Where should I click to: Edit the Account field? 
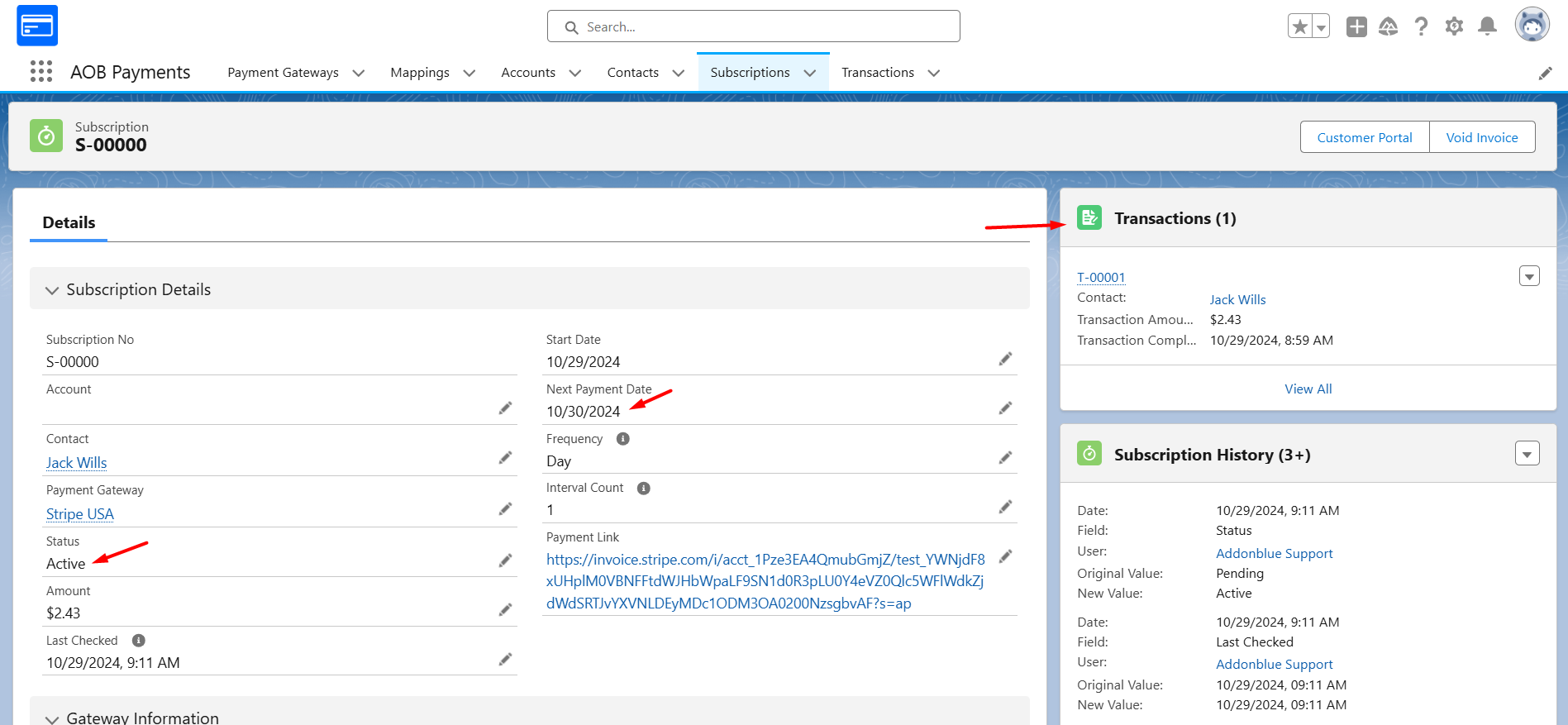505,408
